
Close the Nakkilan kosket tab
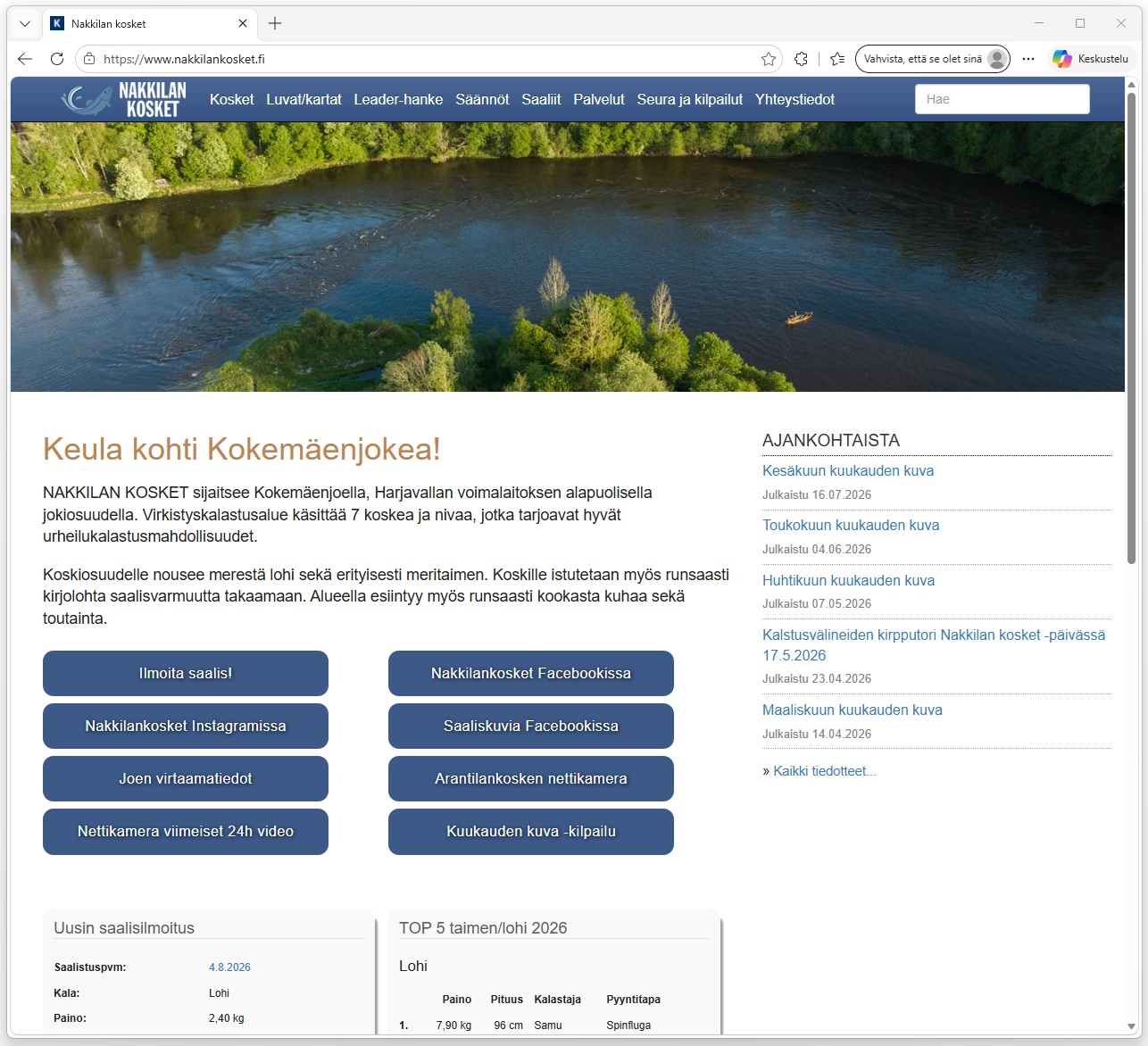(243, 24)
